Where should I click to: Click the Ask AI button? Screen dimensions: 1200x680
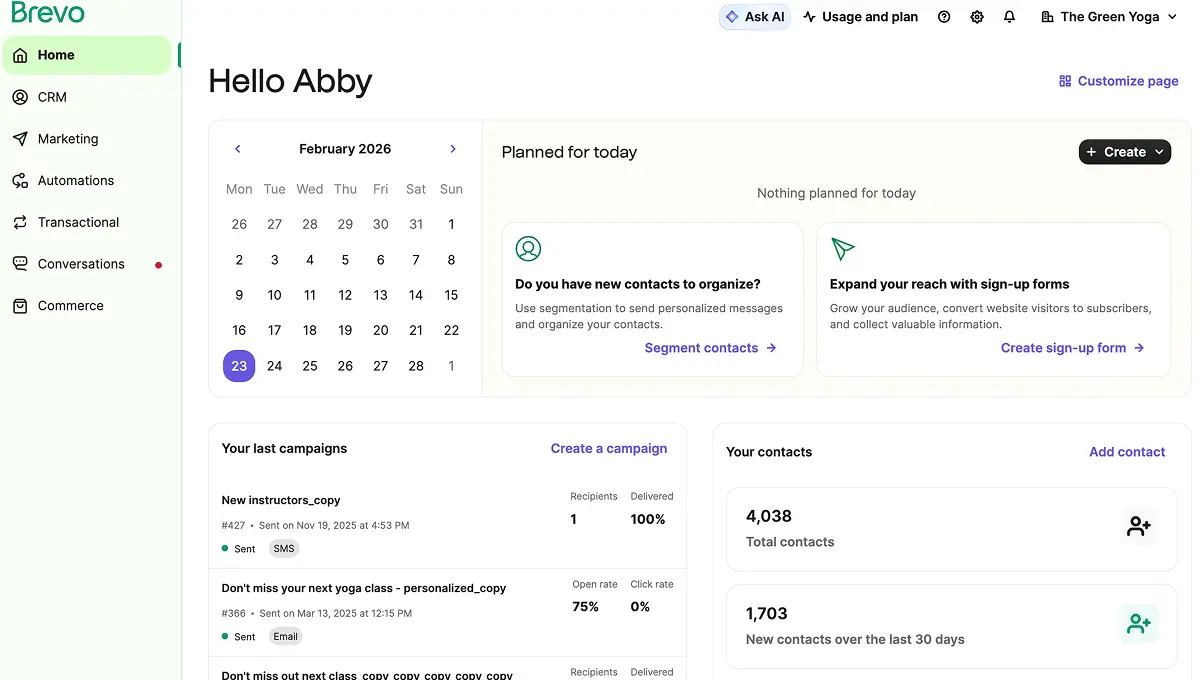click(x=754, y=16)
